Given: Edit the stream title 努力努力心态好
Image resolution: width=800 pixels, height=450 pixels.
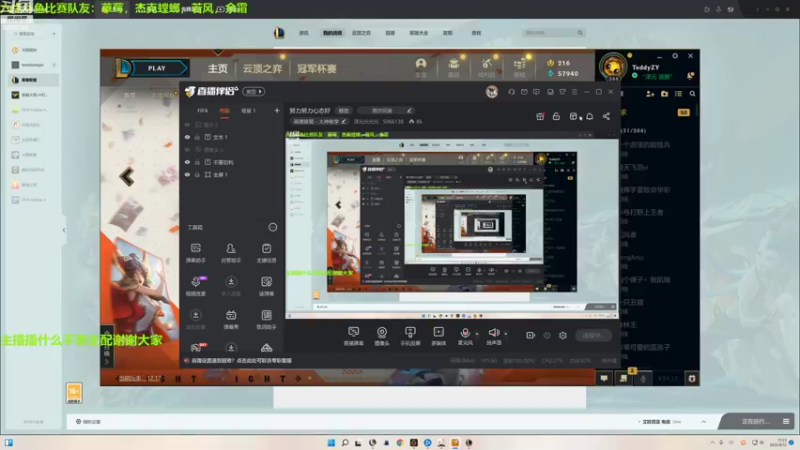Looking at the screenshot, I should point(343,111).
